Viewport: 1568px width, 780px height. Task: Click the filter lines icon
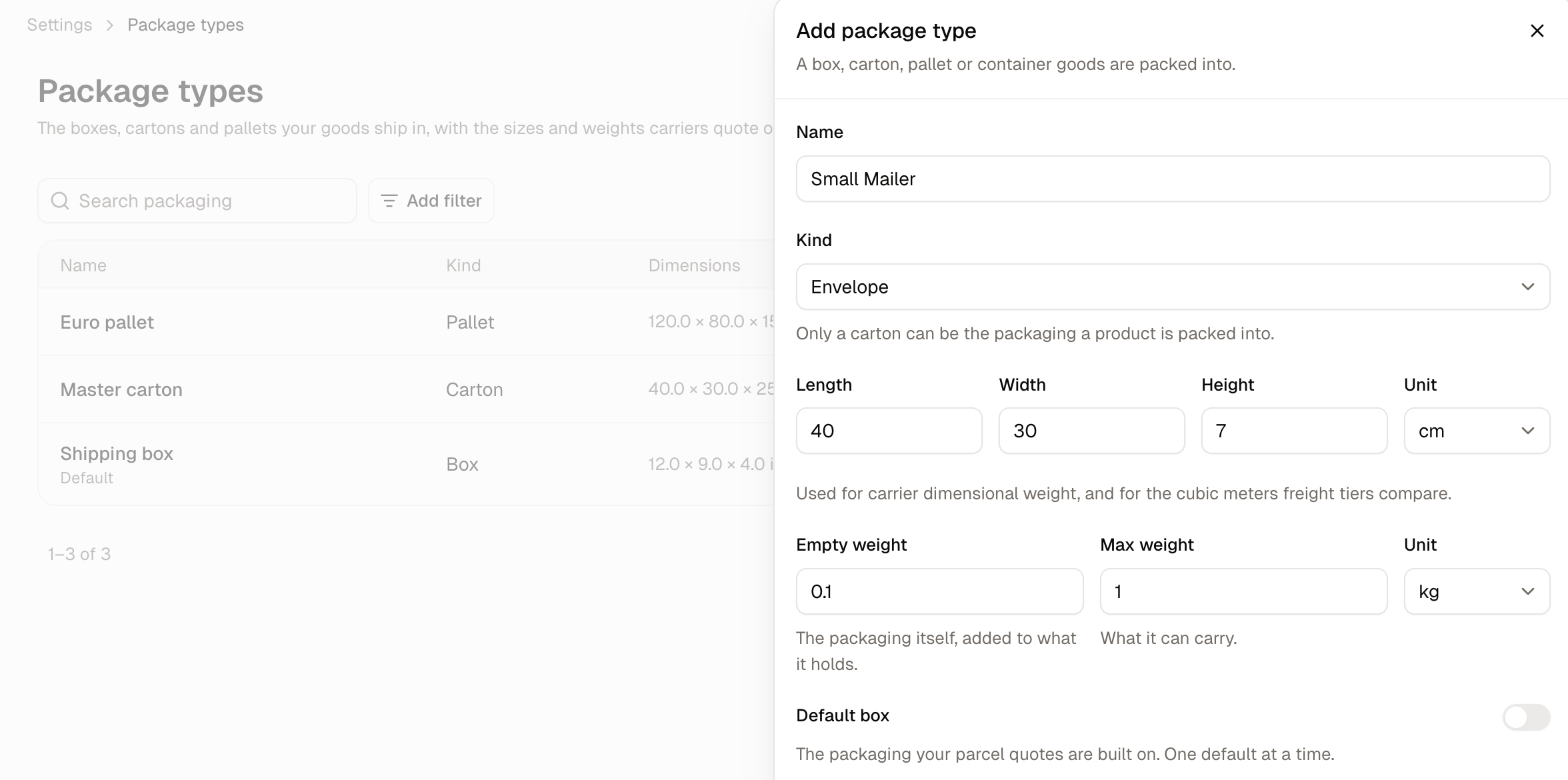click(x=389, y=201)
